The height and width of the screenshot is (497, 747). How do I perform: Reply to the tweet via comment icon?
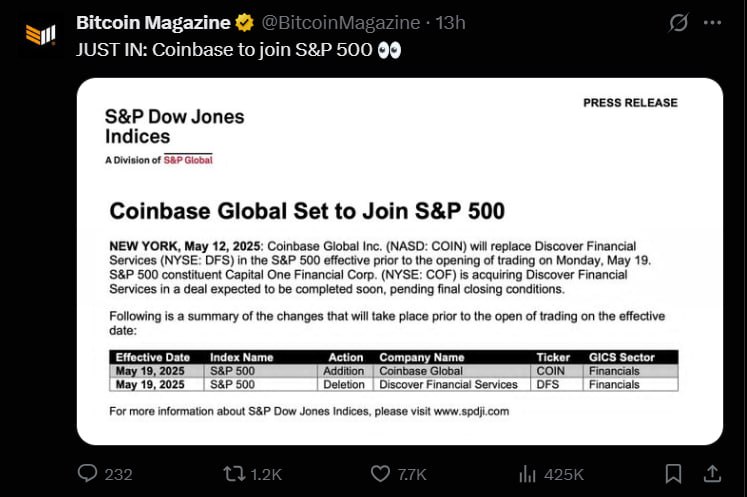(87, 474)
